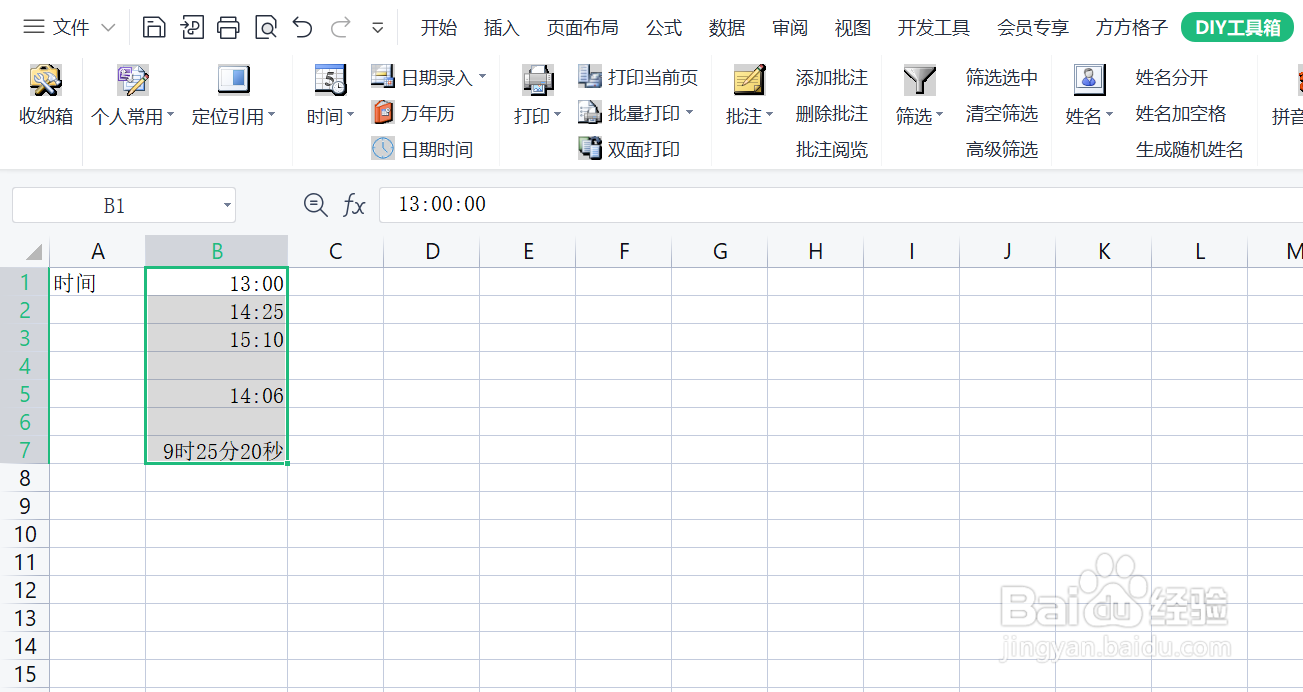Switch to the 视图 tab

pyautogui.click(x=853, y=28)
